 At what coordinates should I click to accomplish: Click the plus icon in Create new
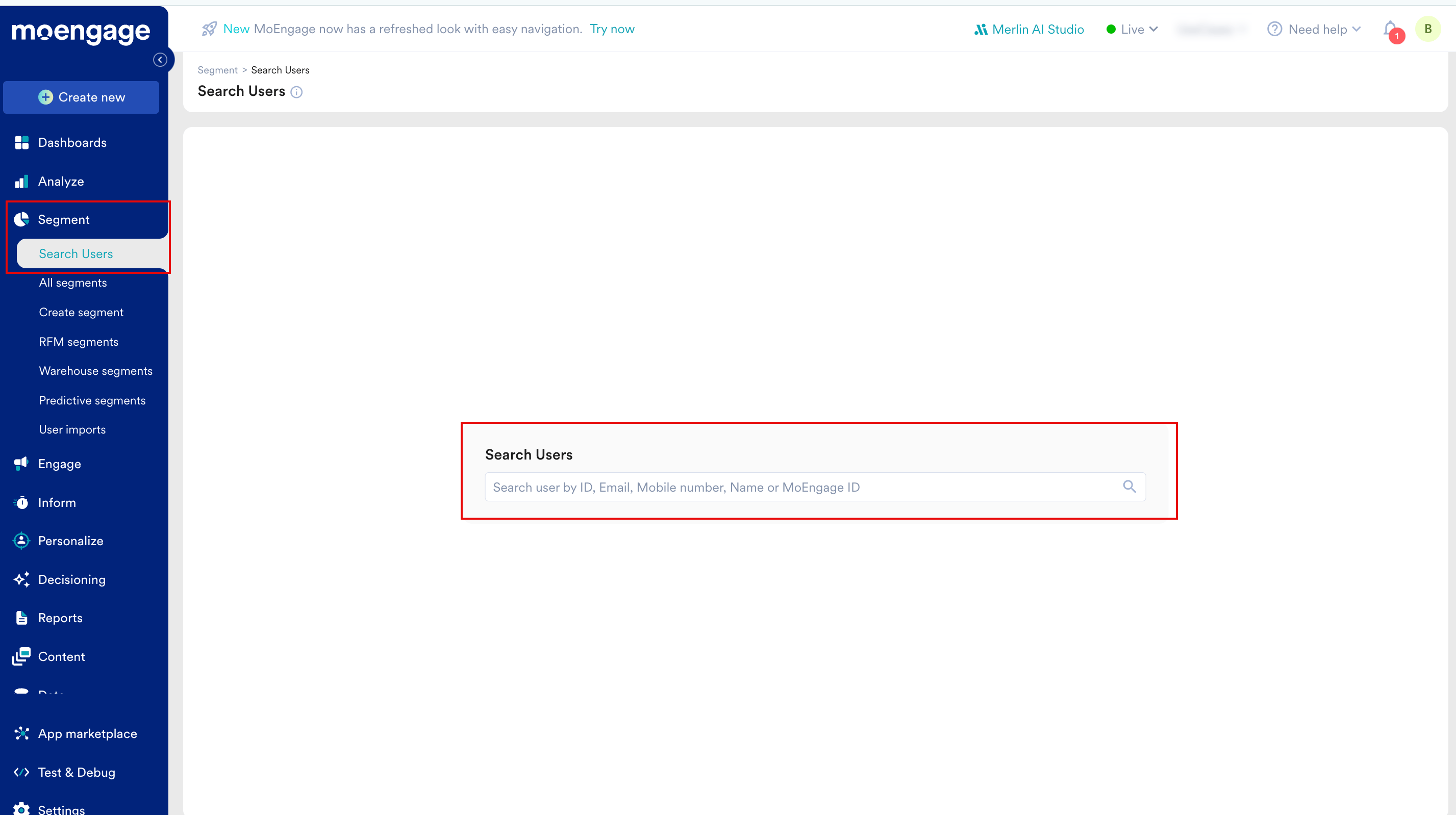46,97
